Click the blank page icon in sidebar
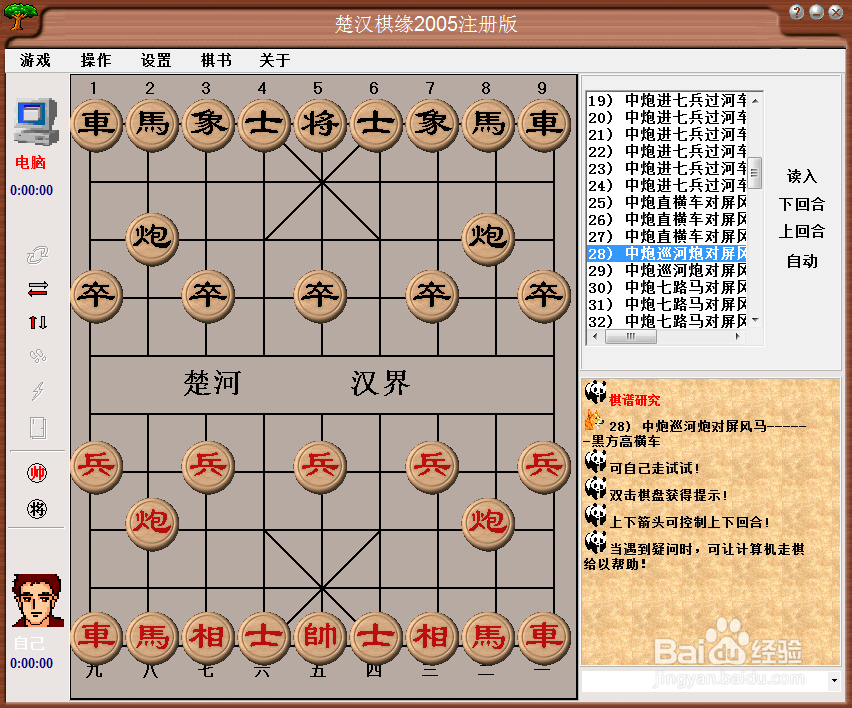 tap(37, 428)
